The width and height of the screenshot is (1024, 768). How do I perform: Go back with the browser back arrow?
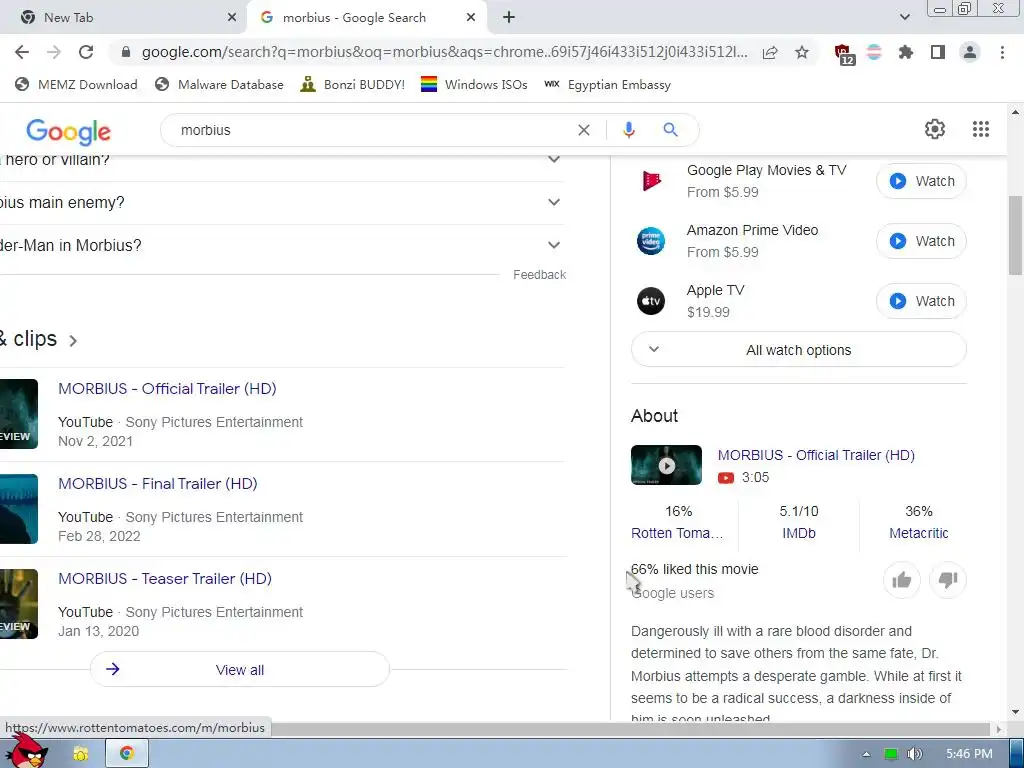(x=22, y=52)
